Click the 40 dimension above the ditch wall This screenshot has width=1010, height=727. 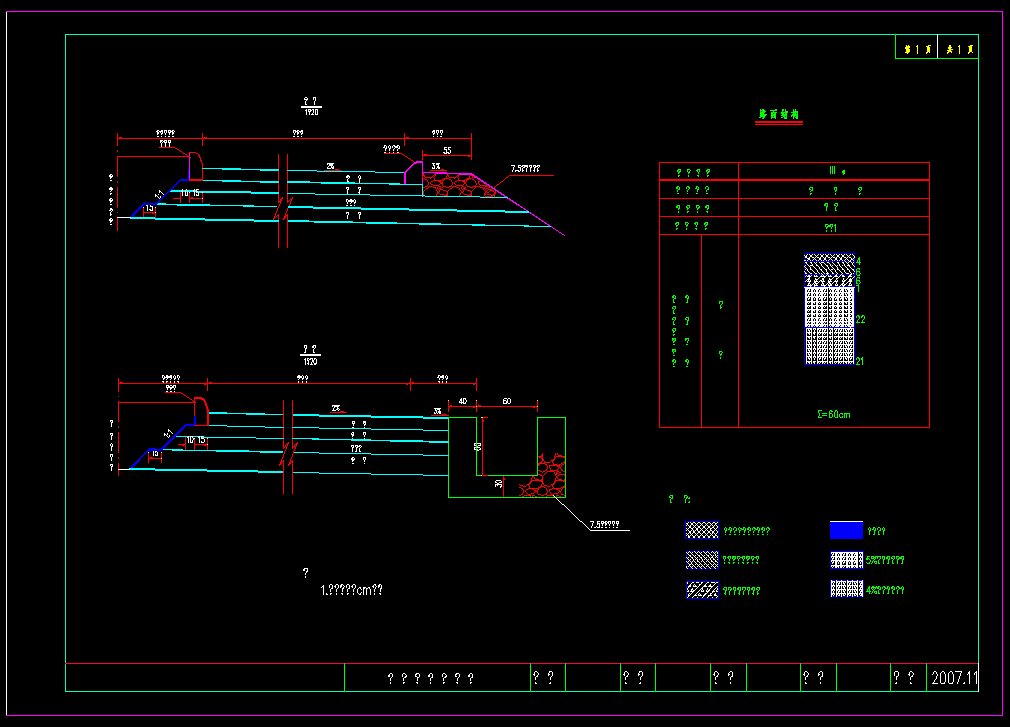click(x=461, y=401)
